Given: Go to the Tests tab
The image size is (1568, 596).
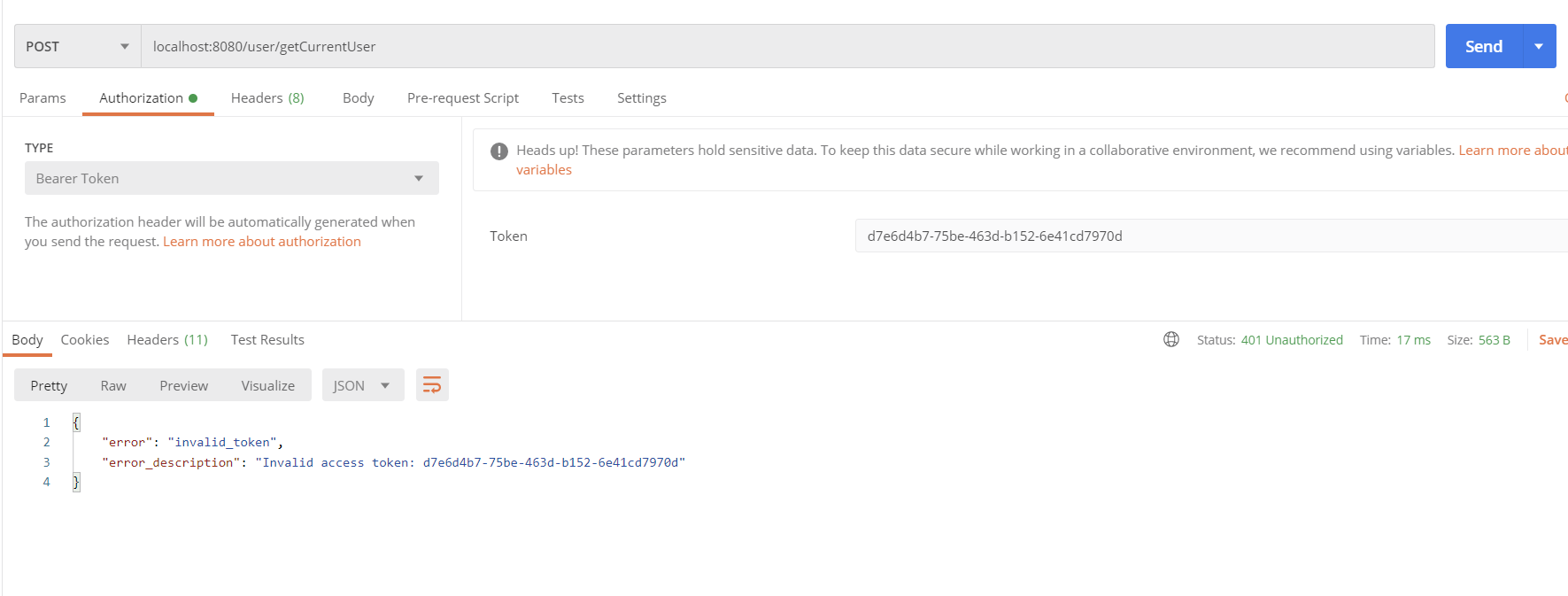Looking at the screenshot, I should click(x=568, y=97).
